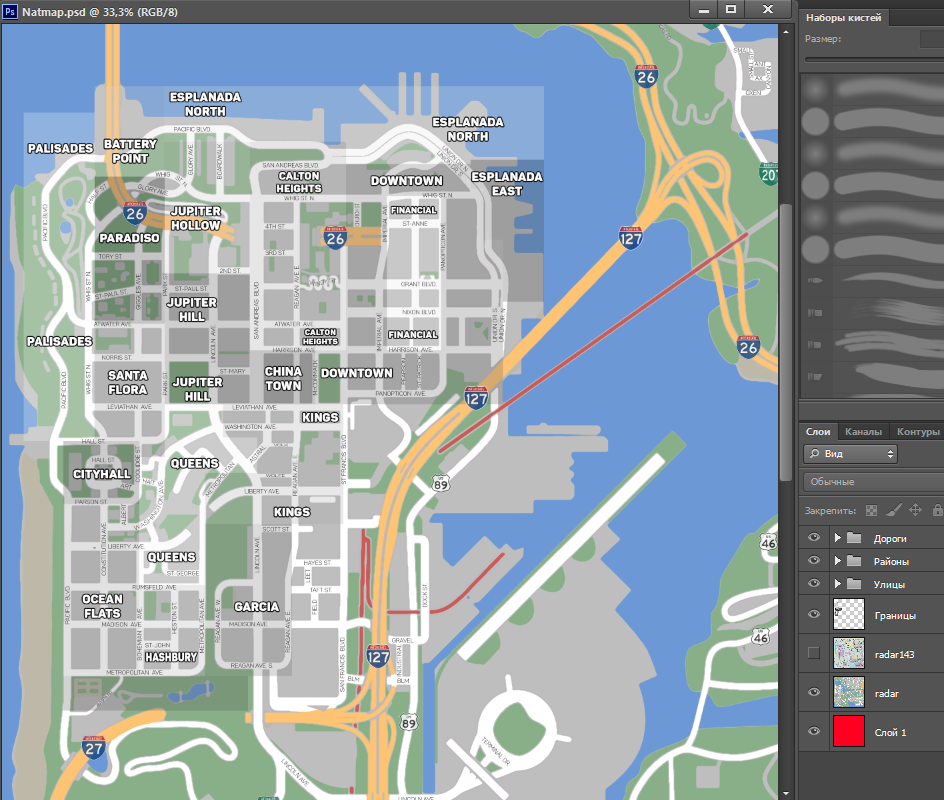Screen dimensions: 944x800
Task: Hide the Районы layer group
Action: click(x=814, y=560)
